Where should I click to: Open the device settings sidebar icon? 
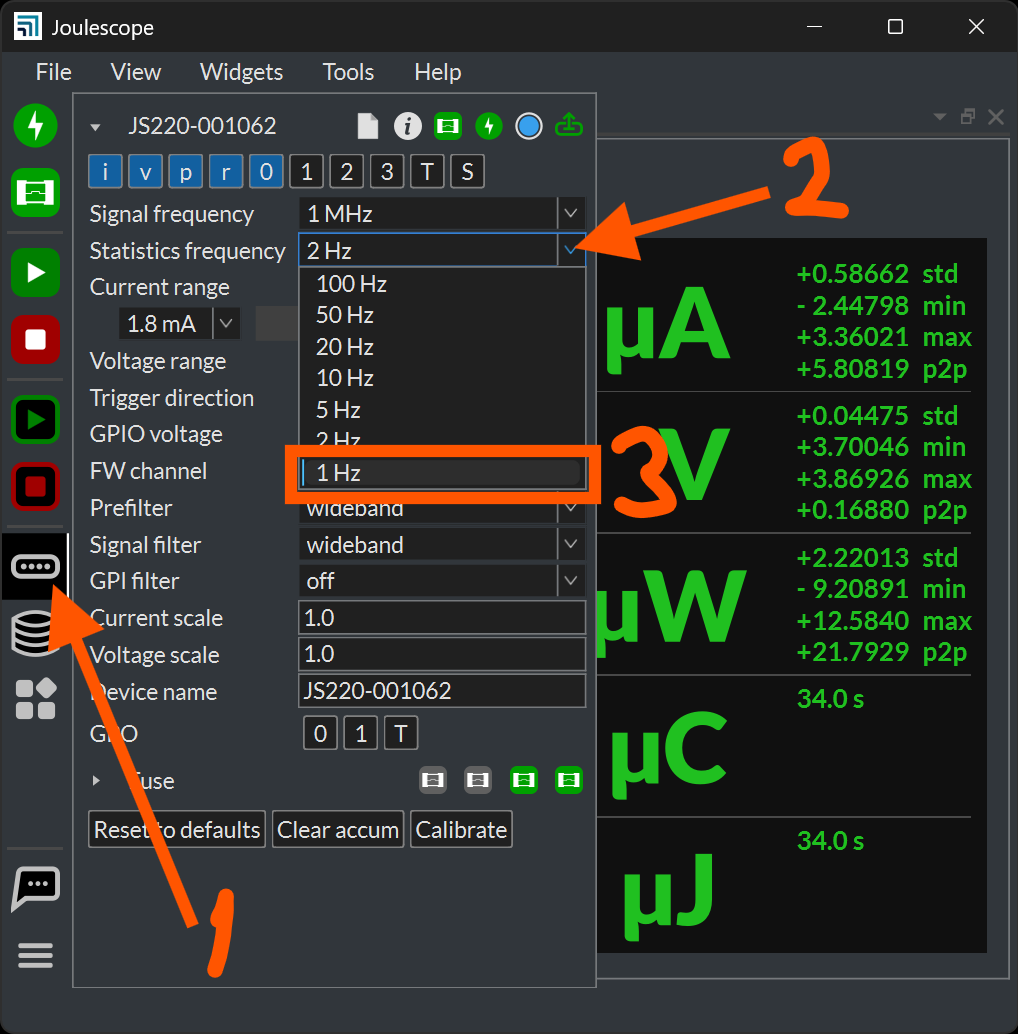pyautogui.click(x=36, y=567)
